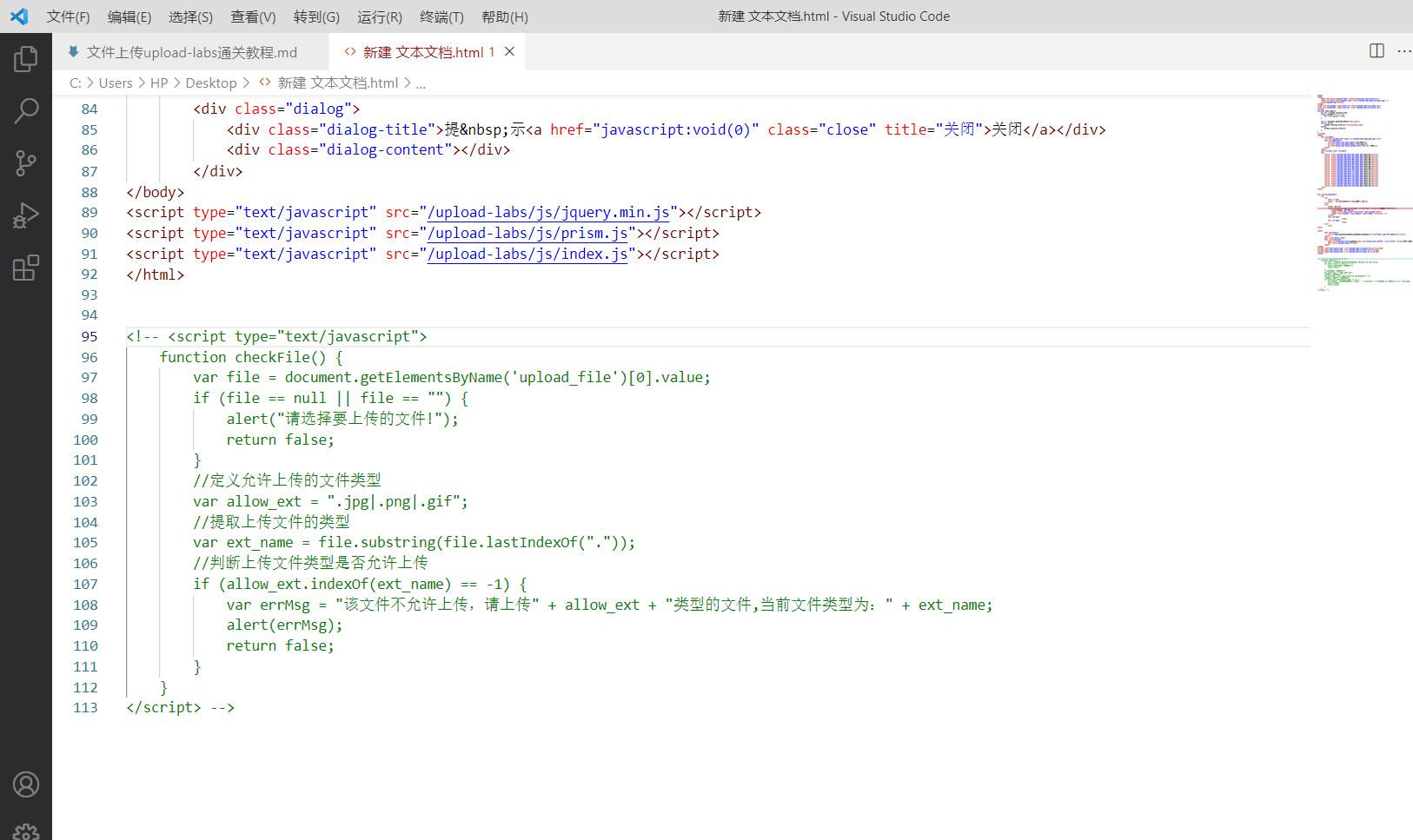
Task: Expand the breadcrumb ellipsis symbol list
Action: 421,83
